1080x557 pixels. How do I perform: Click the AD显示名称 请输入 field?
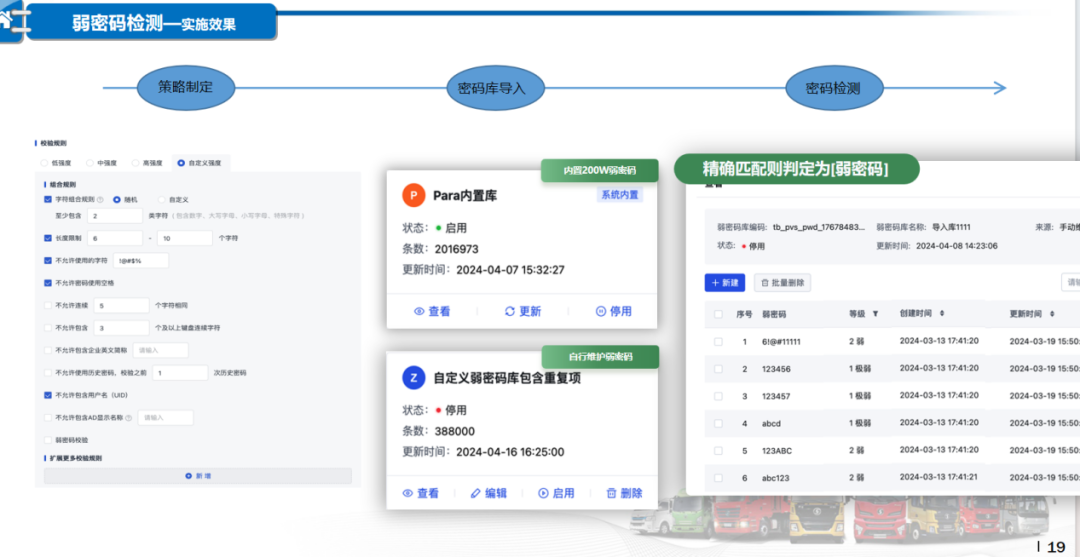(165, 418)
